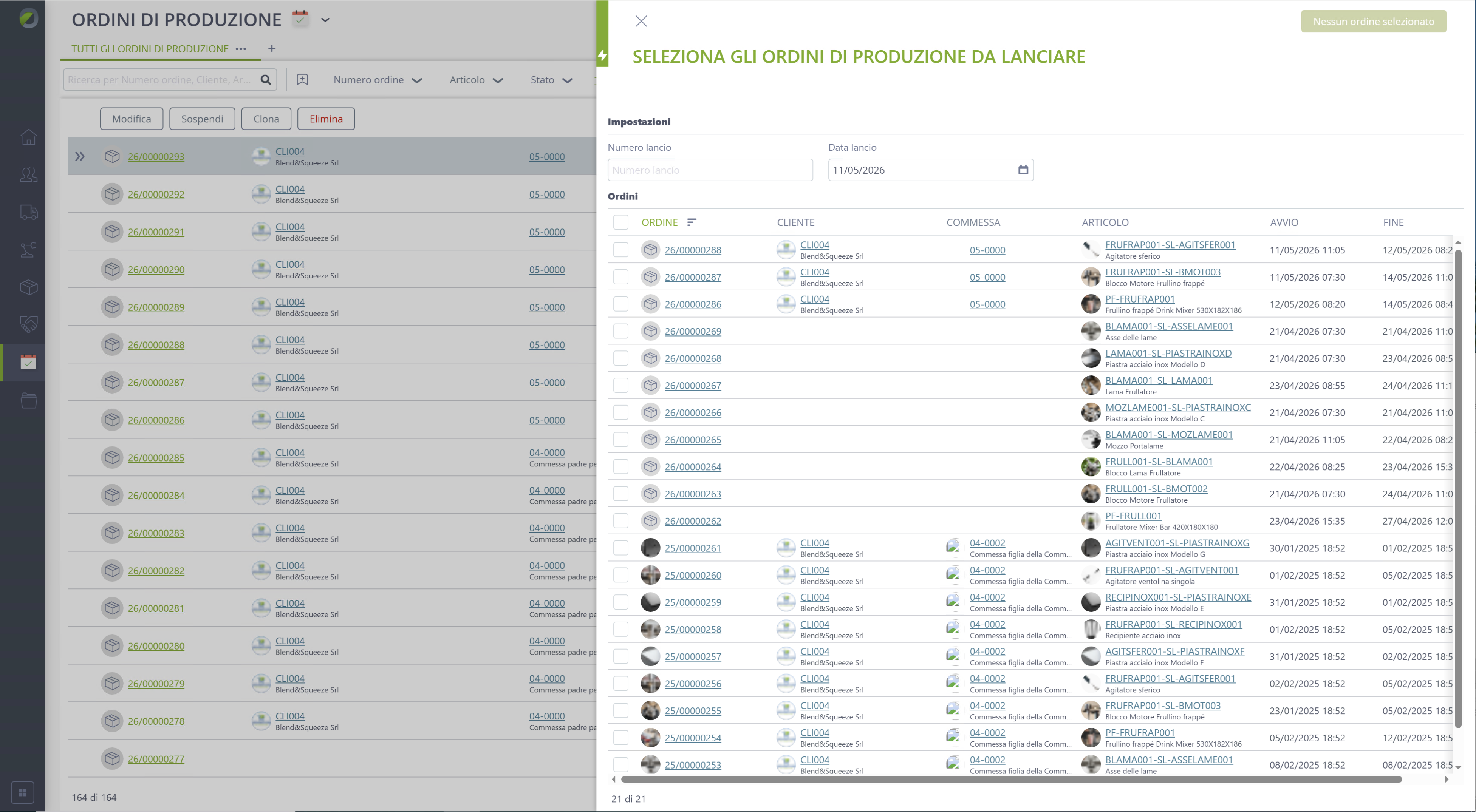Viewport: 1476px width, 812px height.
Task: Sort by ARTICOLO column header
Action: (x=1105, y=222)
